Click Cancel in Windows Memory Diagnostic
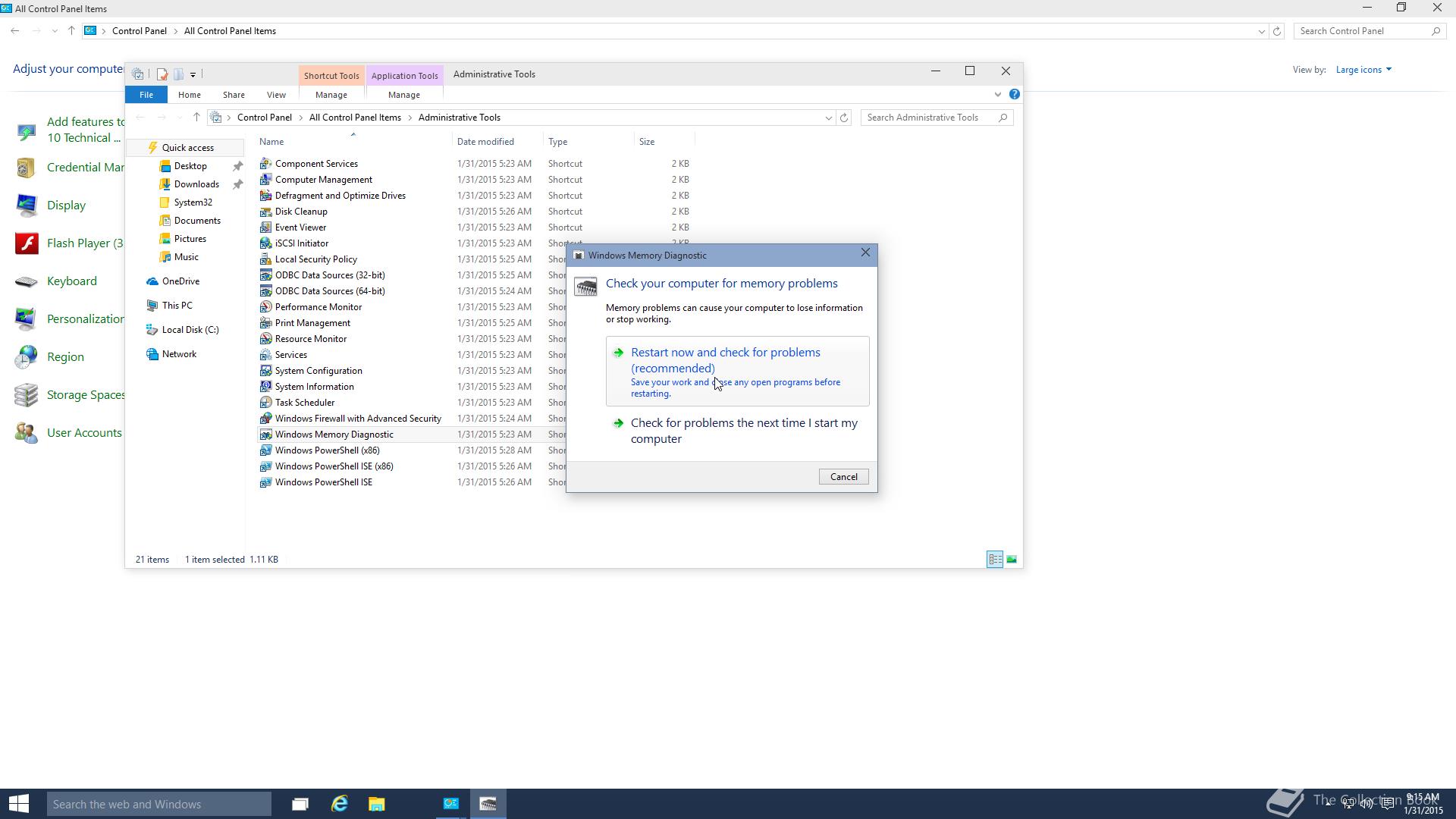Image resolution: width=1456 pixels, height=819 pixels. pos(843,477)
